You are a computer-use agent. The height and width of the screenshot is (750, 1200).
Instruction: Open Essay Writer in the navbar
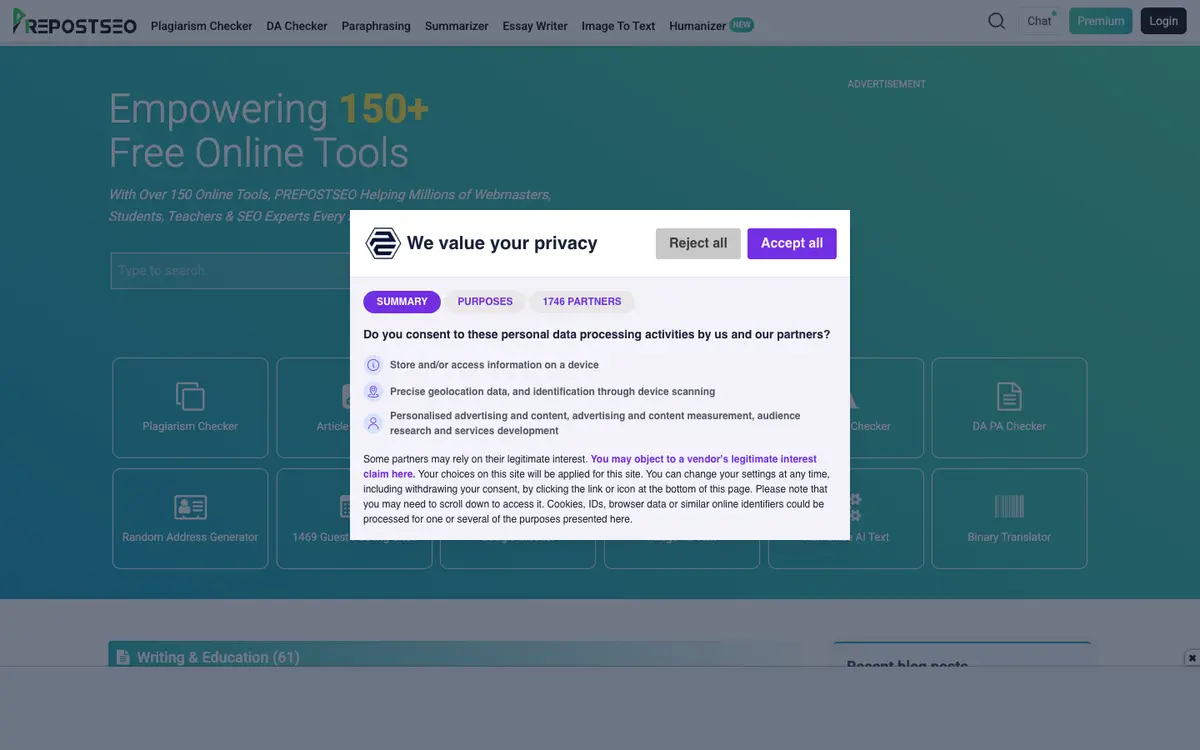[535, 26]
